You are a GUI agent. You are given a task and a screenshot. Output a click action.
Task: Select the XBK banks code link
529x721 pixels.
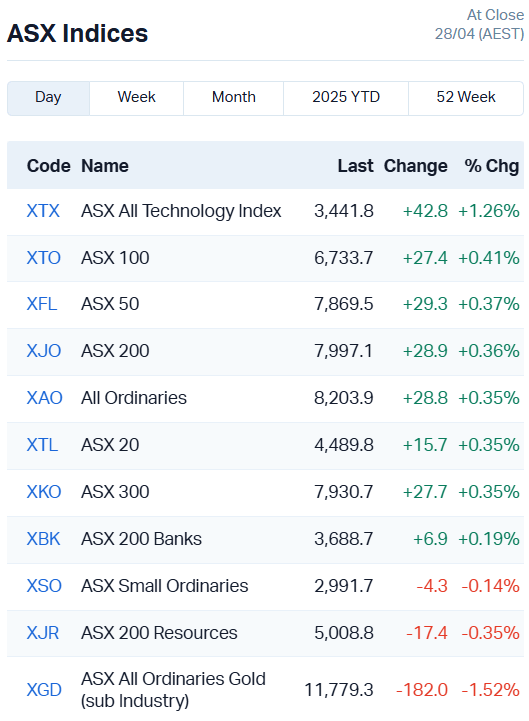point(43,539)
